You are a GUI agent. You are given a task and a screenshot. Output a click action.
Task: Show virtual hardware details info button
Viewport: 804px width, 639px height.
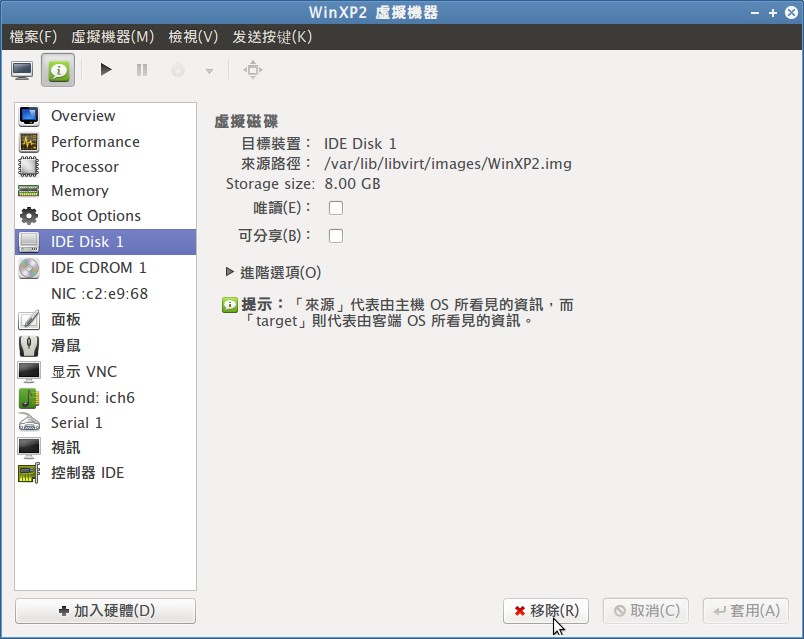point(58,70)
